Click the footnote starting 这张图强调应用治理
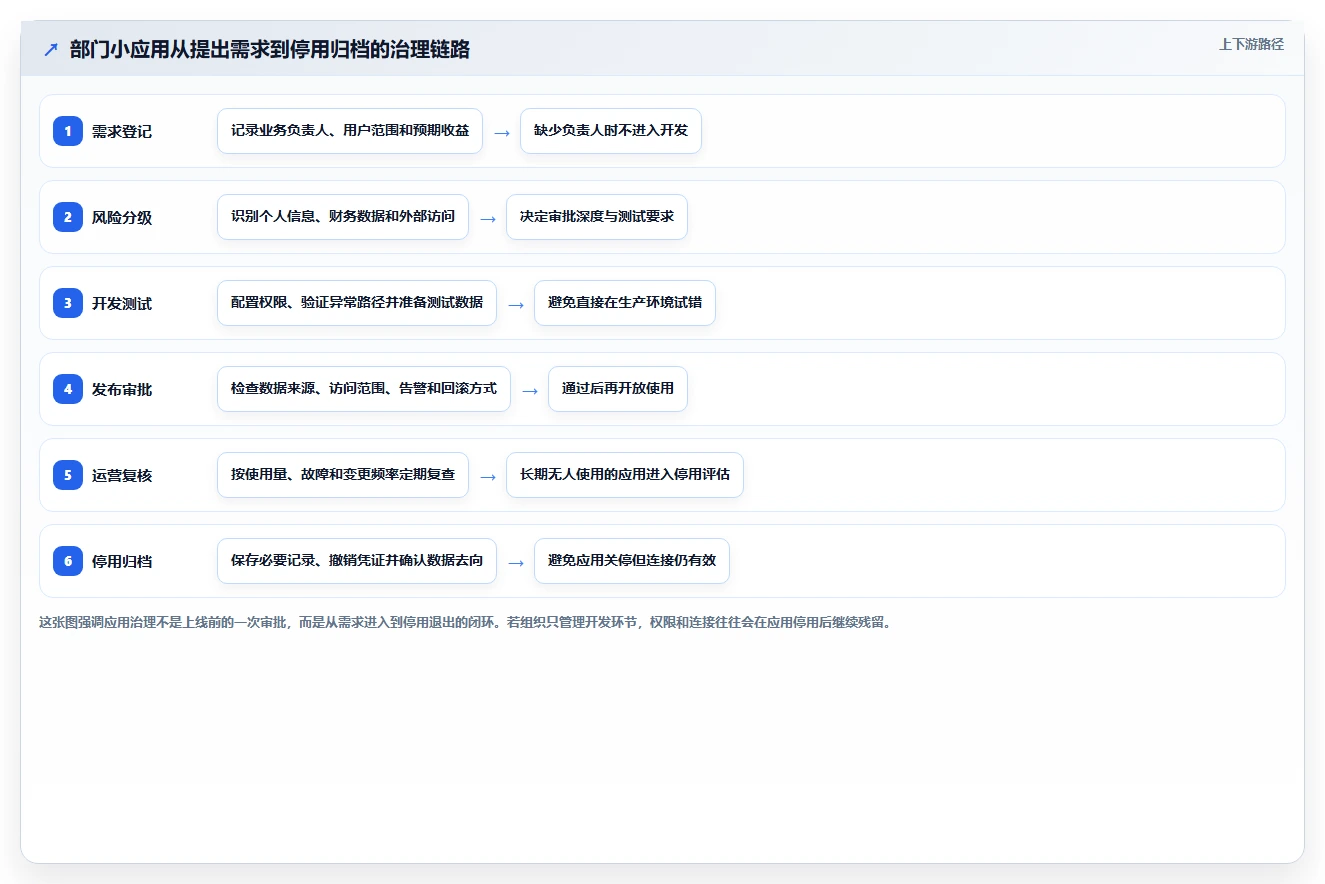Screen dimensions: 1325x884 pos(465,622)
